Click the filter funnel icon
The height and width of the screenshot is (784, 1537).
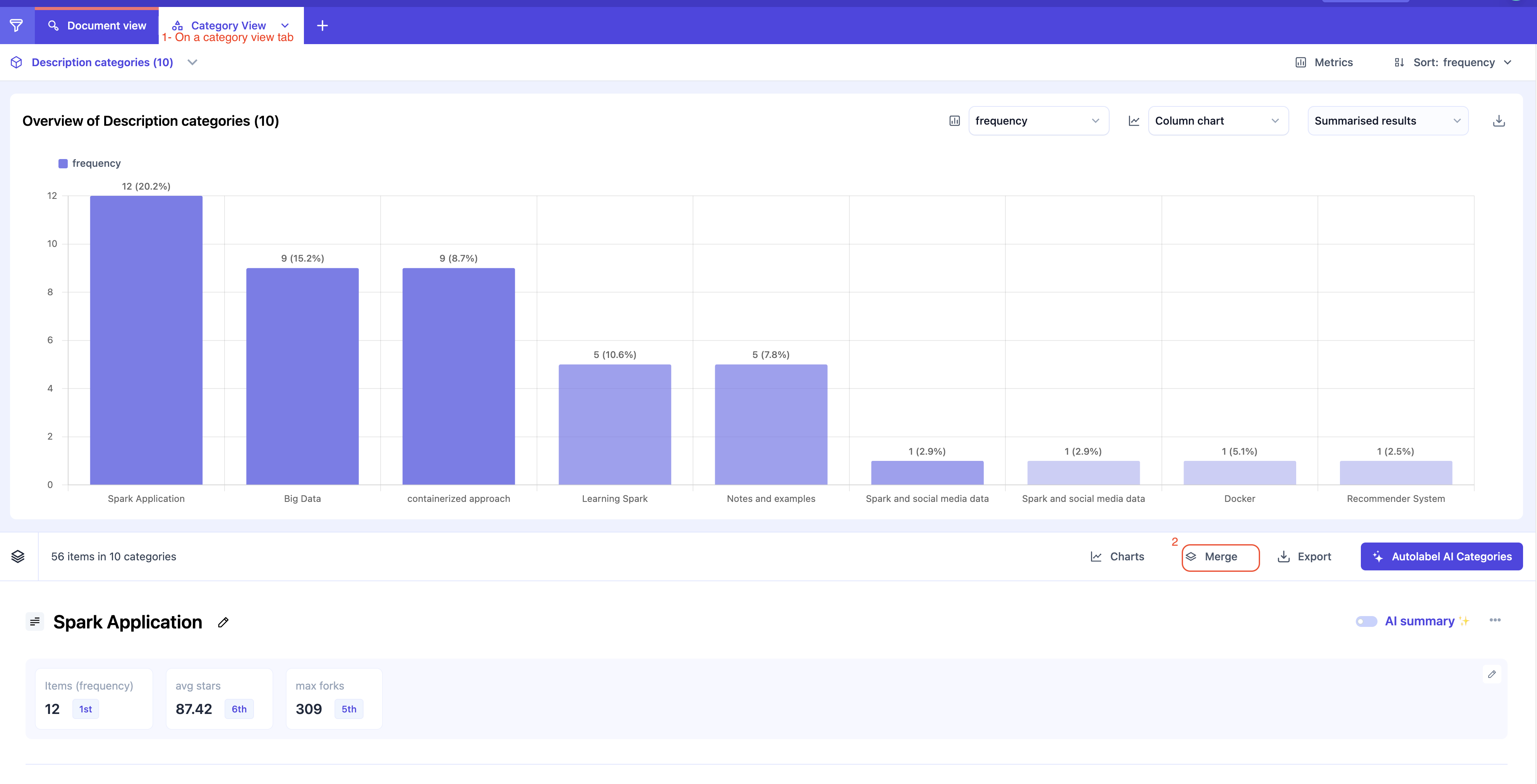tap(17, 26)
